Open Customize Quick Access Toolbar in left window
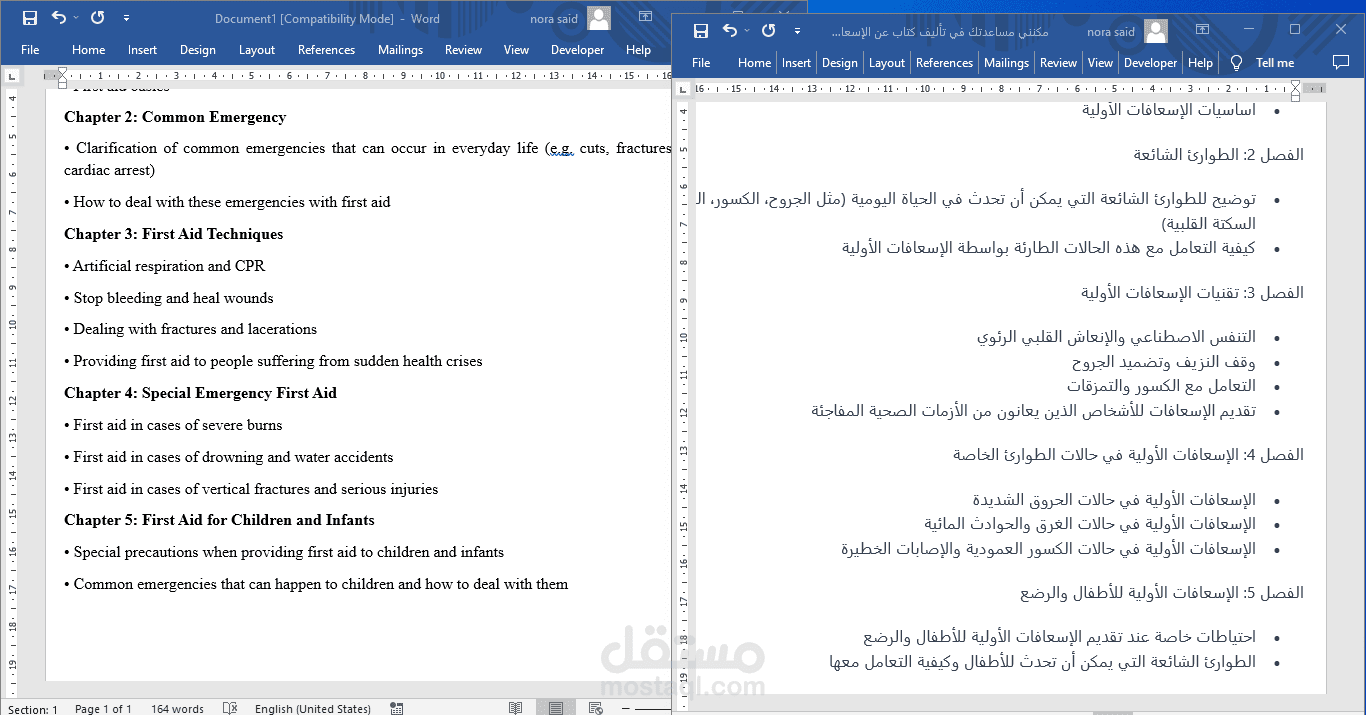 coord(126,18)
